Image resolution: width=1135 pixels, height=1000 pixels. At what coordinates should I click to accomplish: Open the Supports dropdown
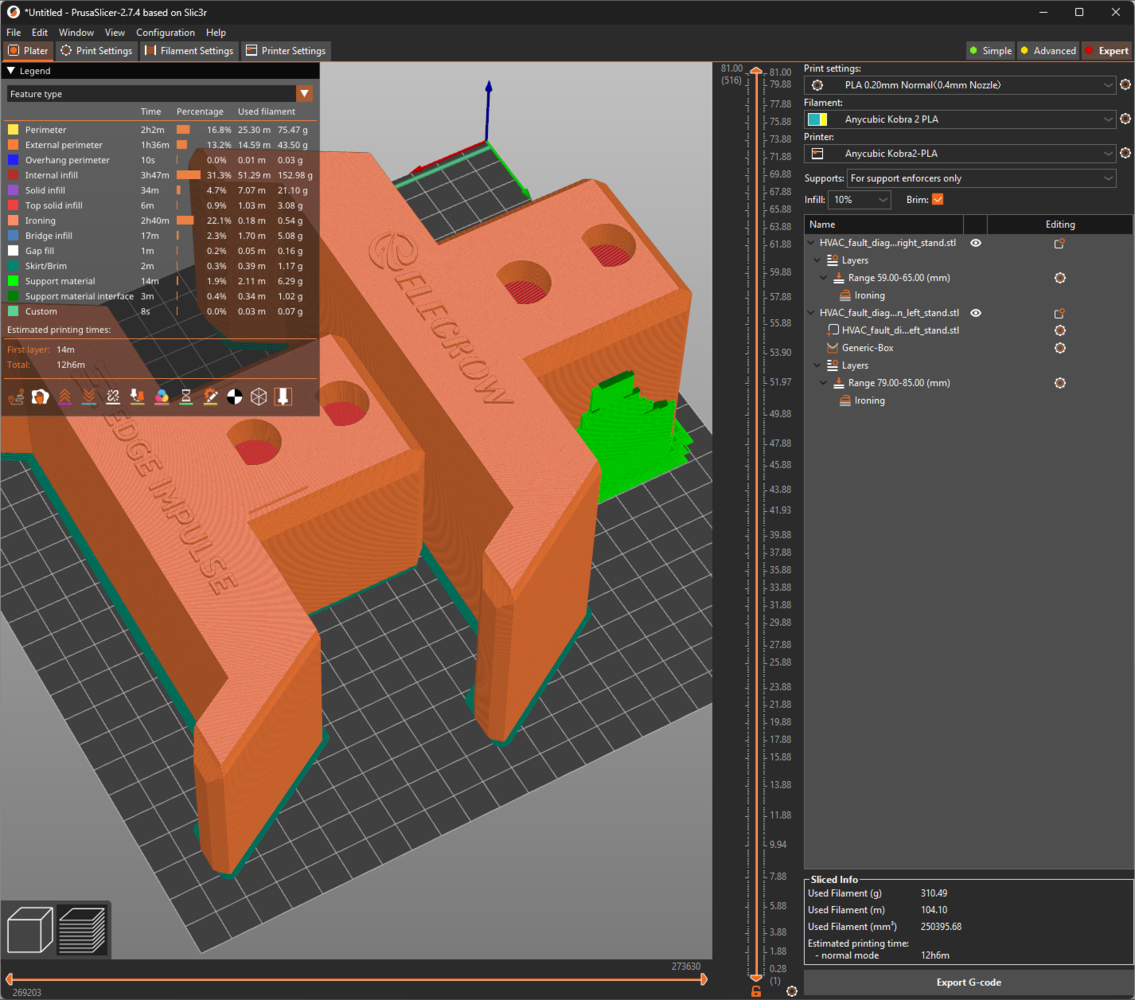[x=980, y=178]
